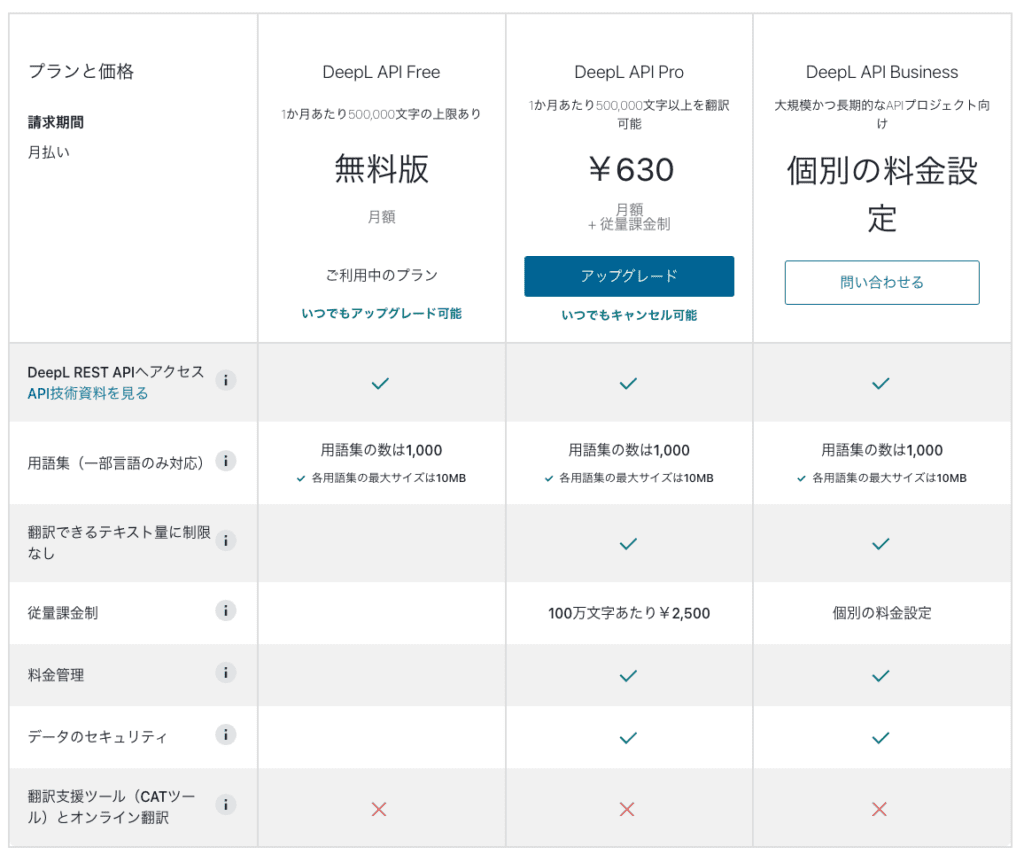Click 料金管理 checkmark in Business column
Screen dimensions: 1024x855
coord(881,676)
